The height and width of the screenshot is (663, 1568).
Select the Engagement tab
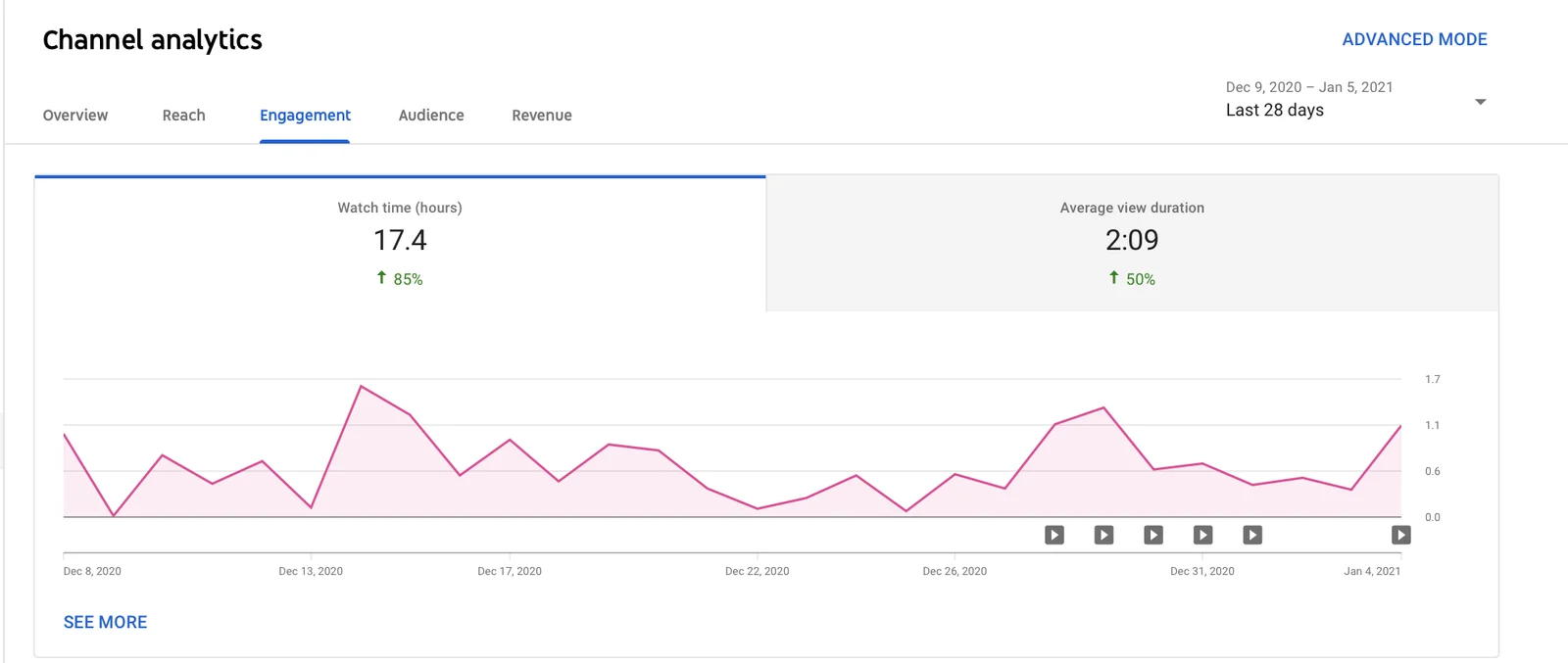[305, 116]
